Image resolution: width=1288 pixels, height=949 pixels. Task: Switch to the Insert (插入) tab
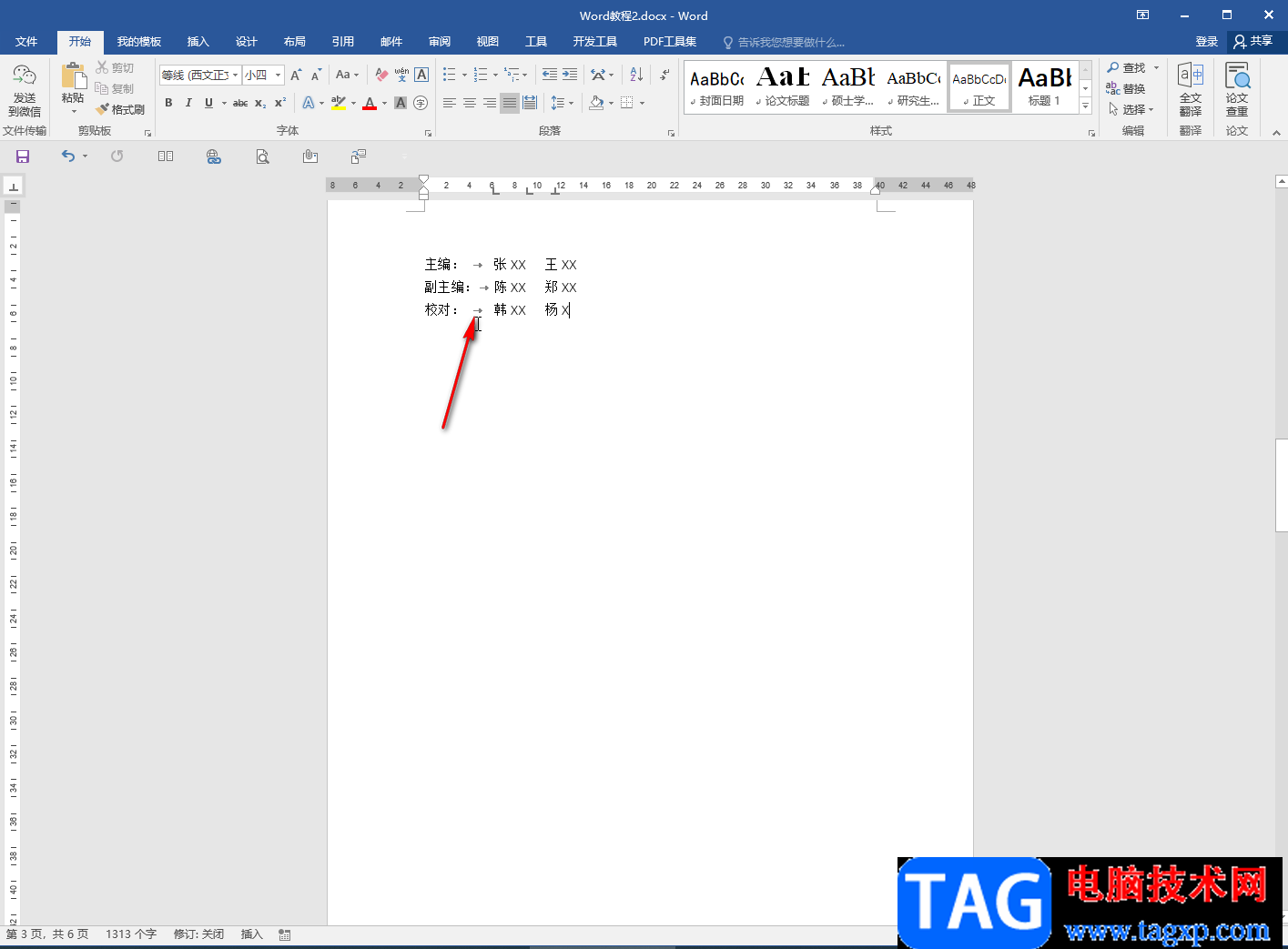tap(198, 42)
